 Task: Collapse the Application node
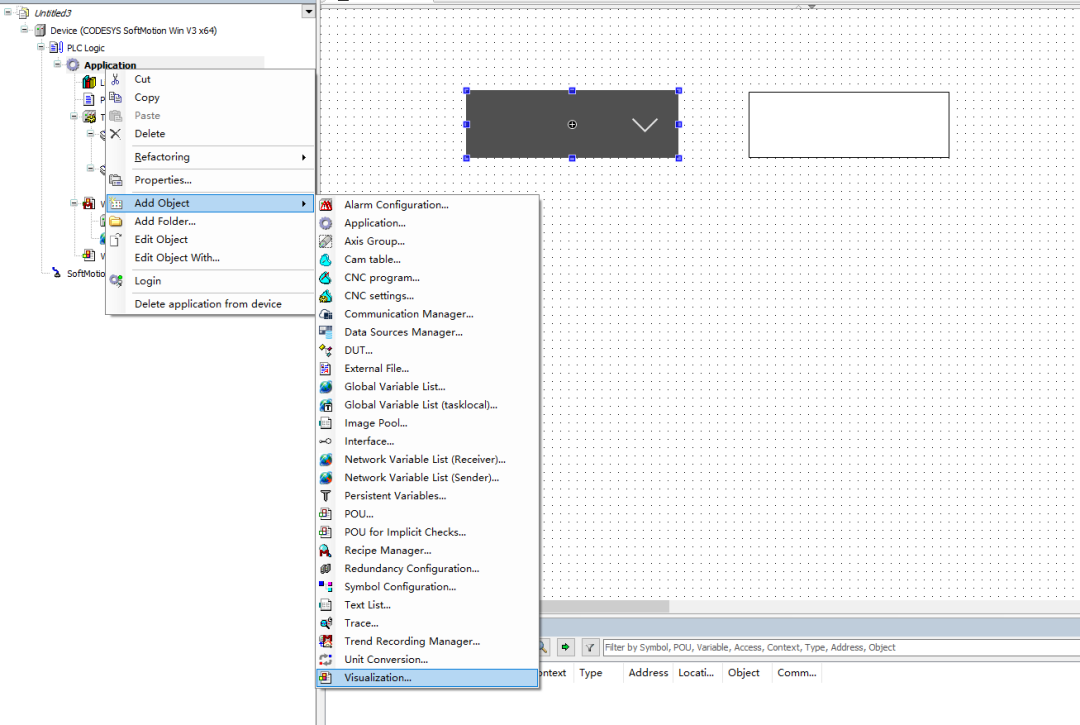tap(58, 64)
